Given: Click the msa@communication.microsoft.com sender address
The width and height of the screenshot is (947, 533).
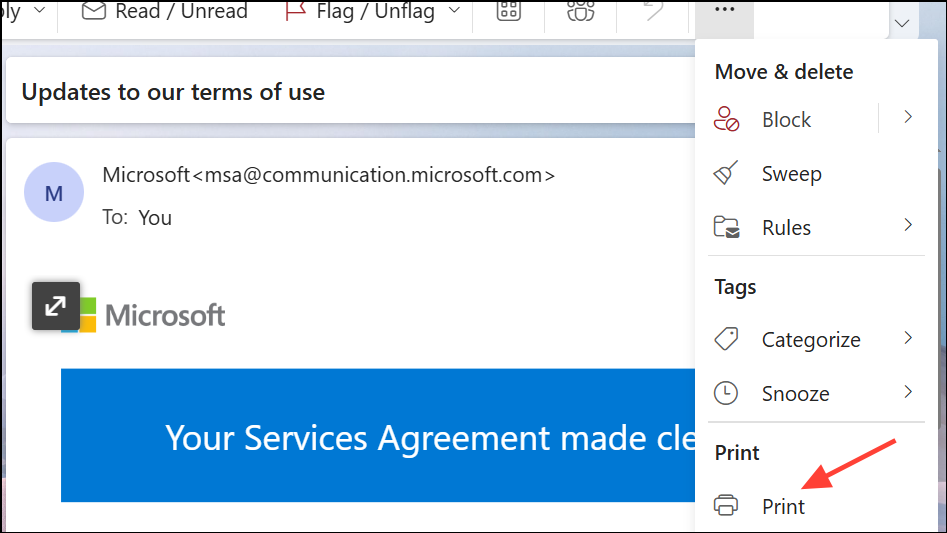Looking at the screenshot, I should pyautogui.click(x=373, y=176).
